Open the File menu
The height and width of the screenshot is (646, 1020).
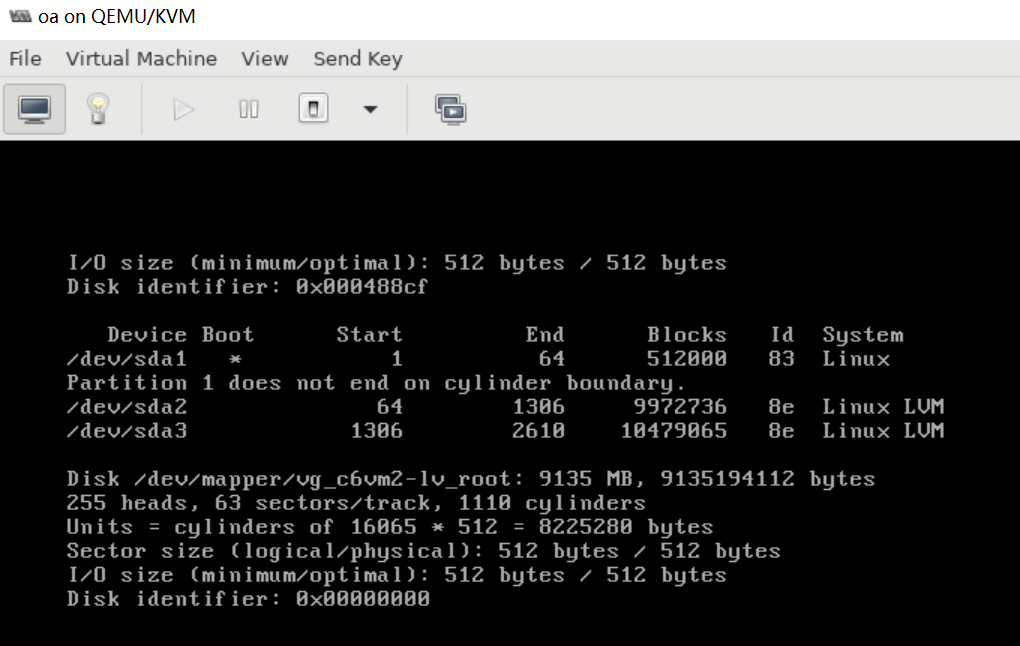click(25, 58)
